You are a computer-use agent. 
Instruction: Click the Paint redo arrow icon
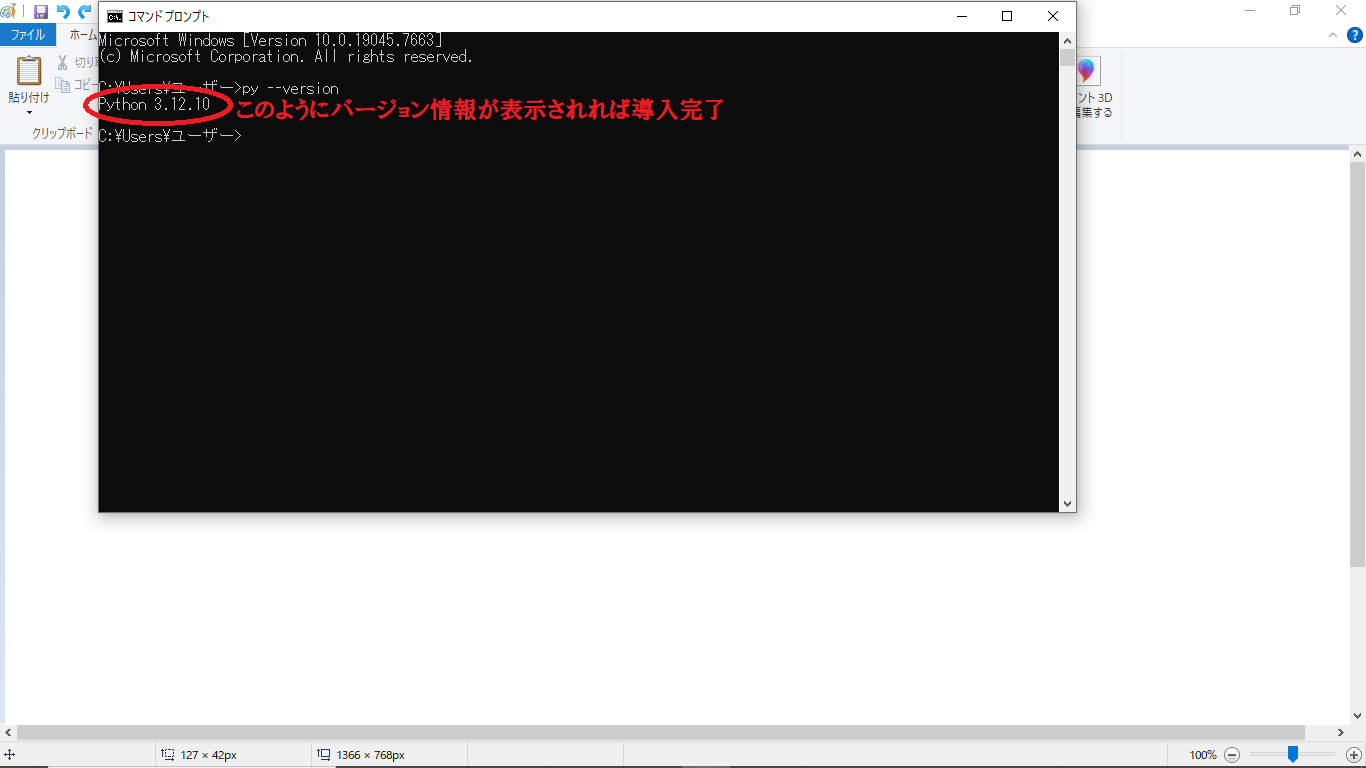[85, 12]
